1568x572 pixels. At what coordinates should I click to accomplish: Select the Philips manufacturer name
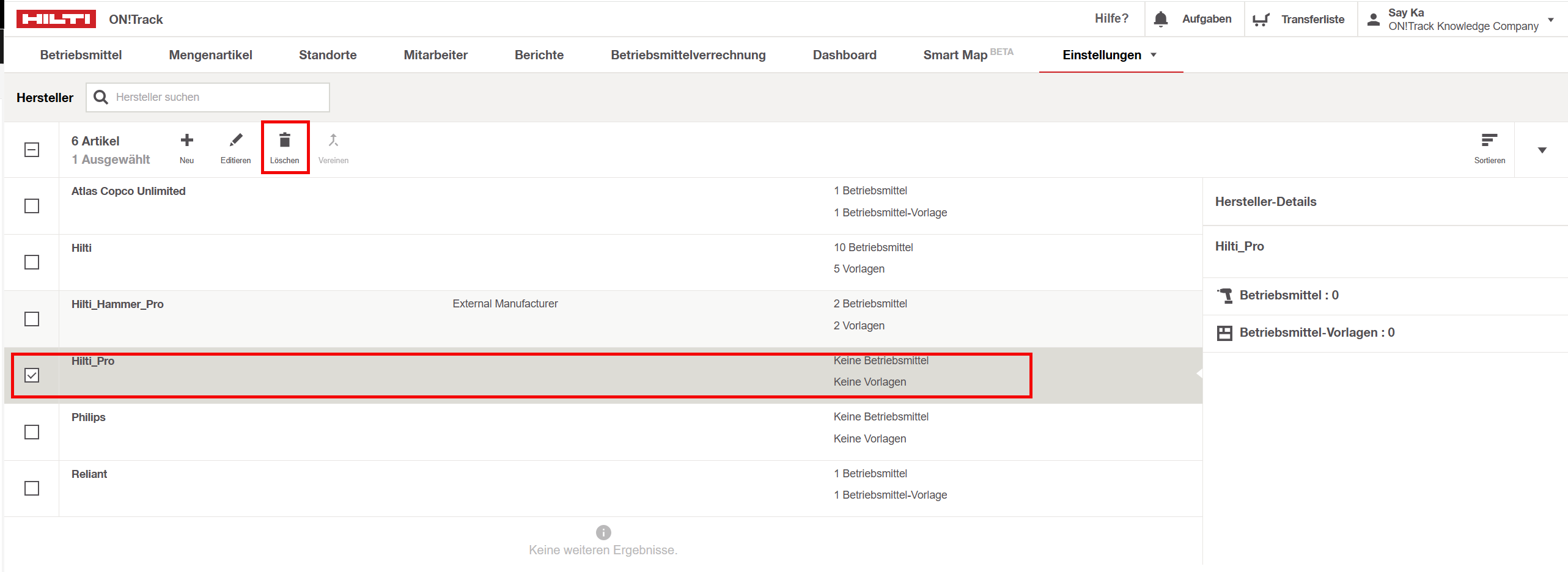[88, 417]
